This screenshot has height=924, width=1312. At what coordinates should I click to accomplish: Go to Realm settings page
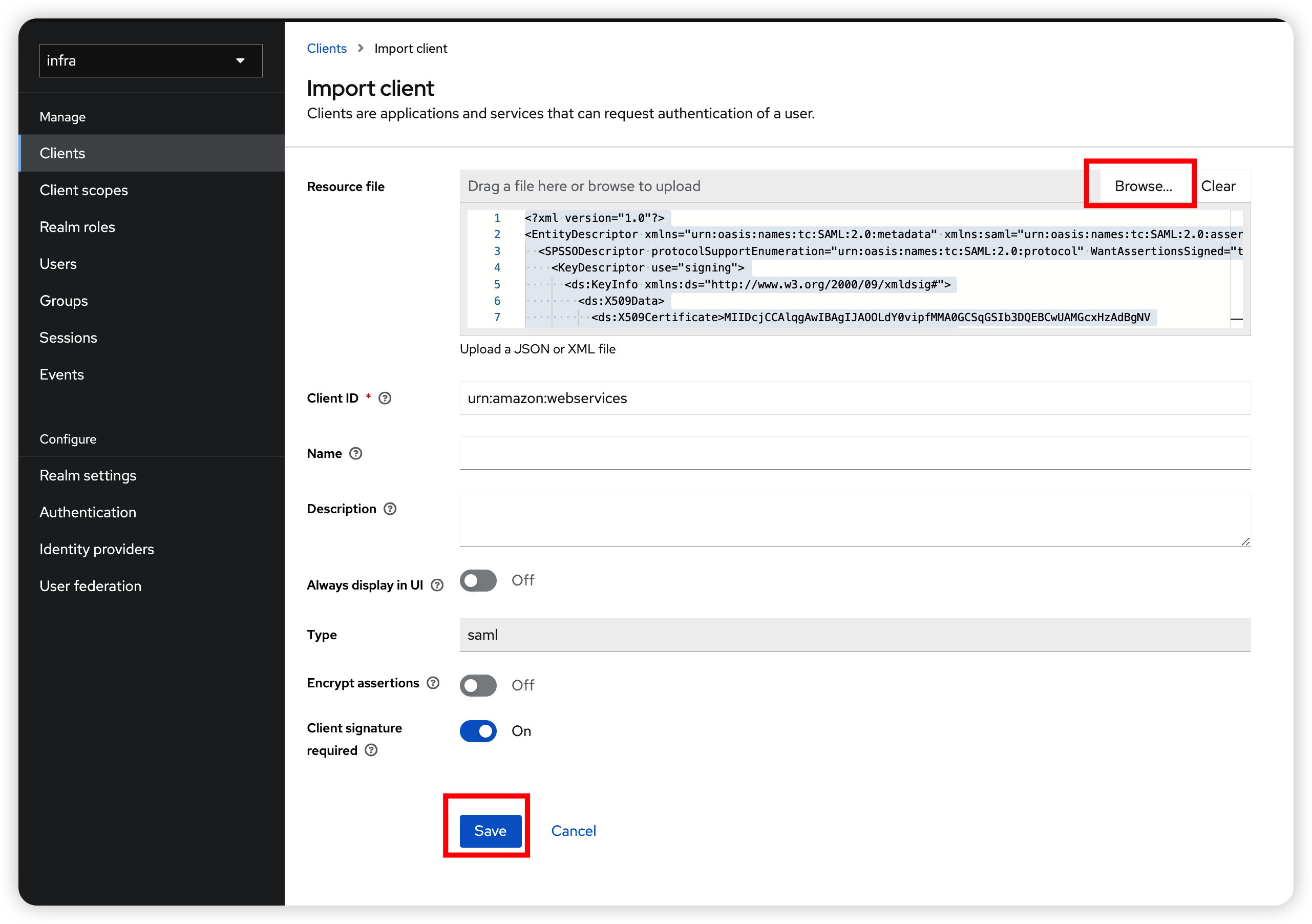88,475
